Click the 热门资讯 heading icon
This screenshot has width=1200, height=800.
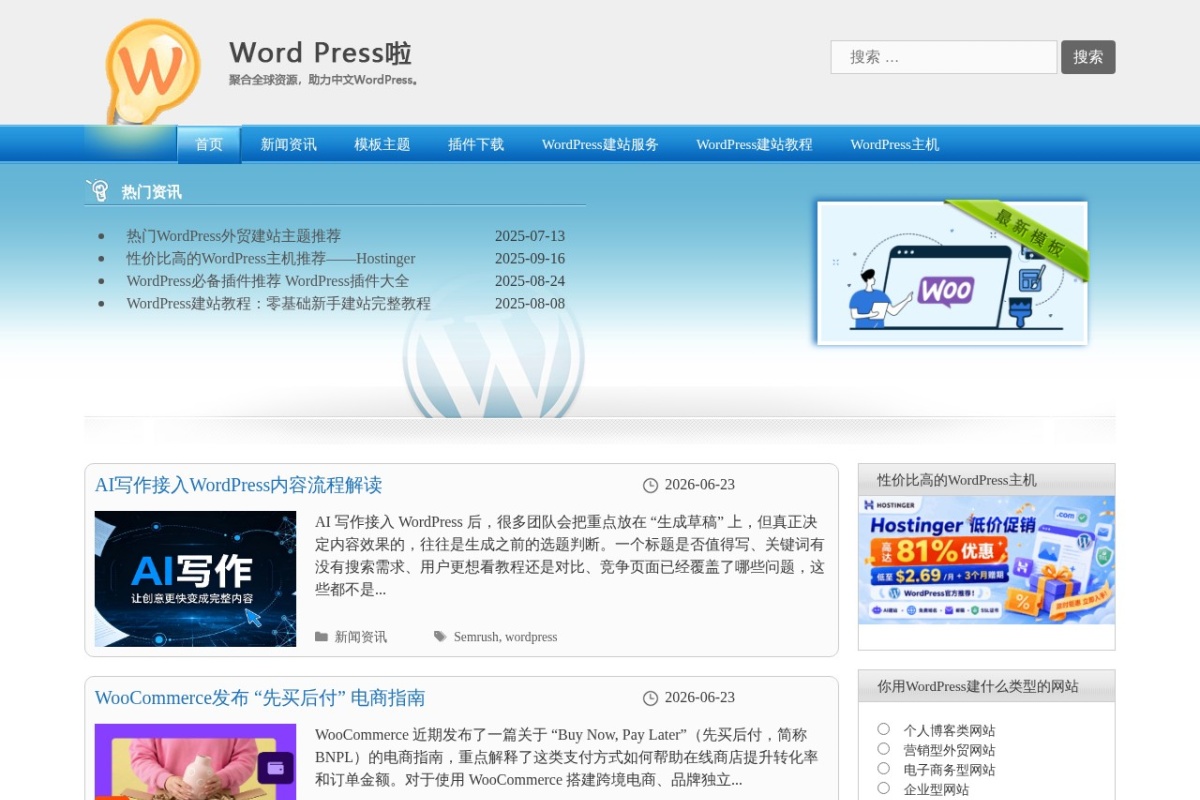coord(97,190)
